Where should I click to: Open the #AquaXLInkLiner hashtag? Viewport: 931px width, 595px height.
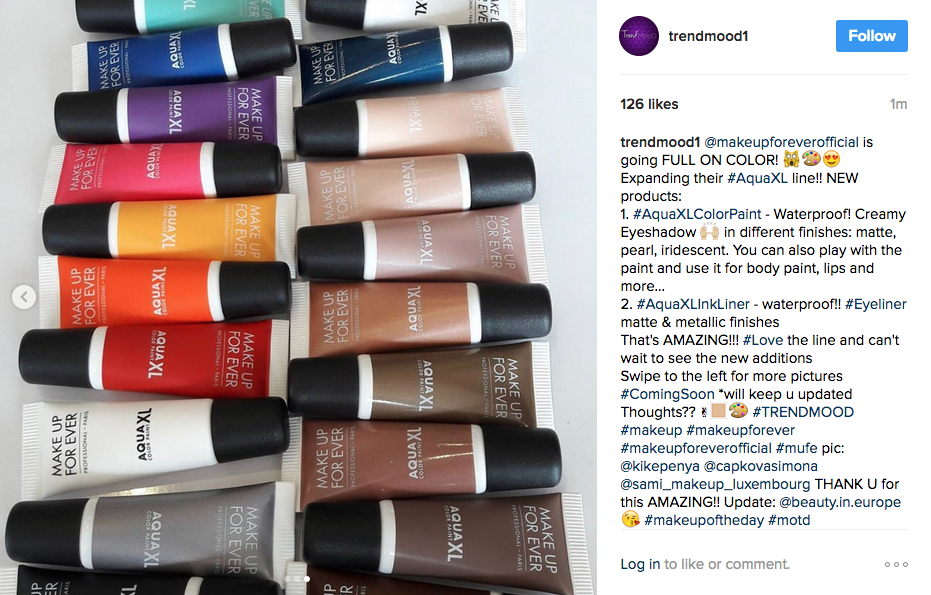[693, 304]
